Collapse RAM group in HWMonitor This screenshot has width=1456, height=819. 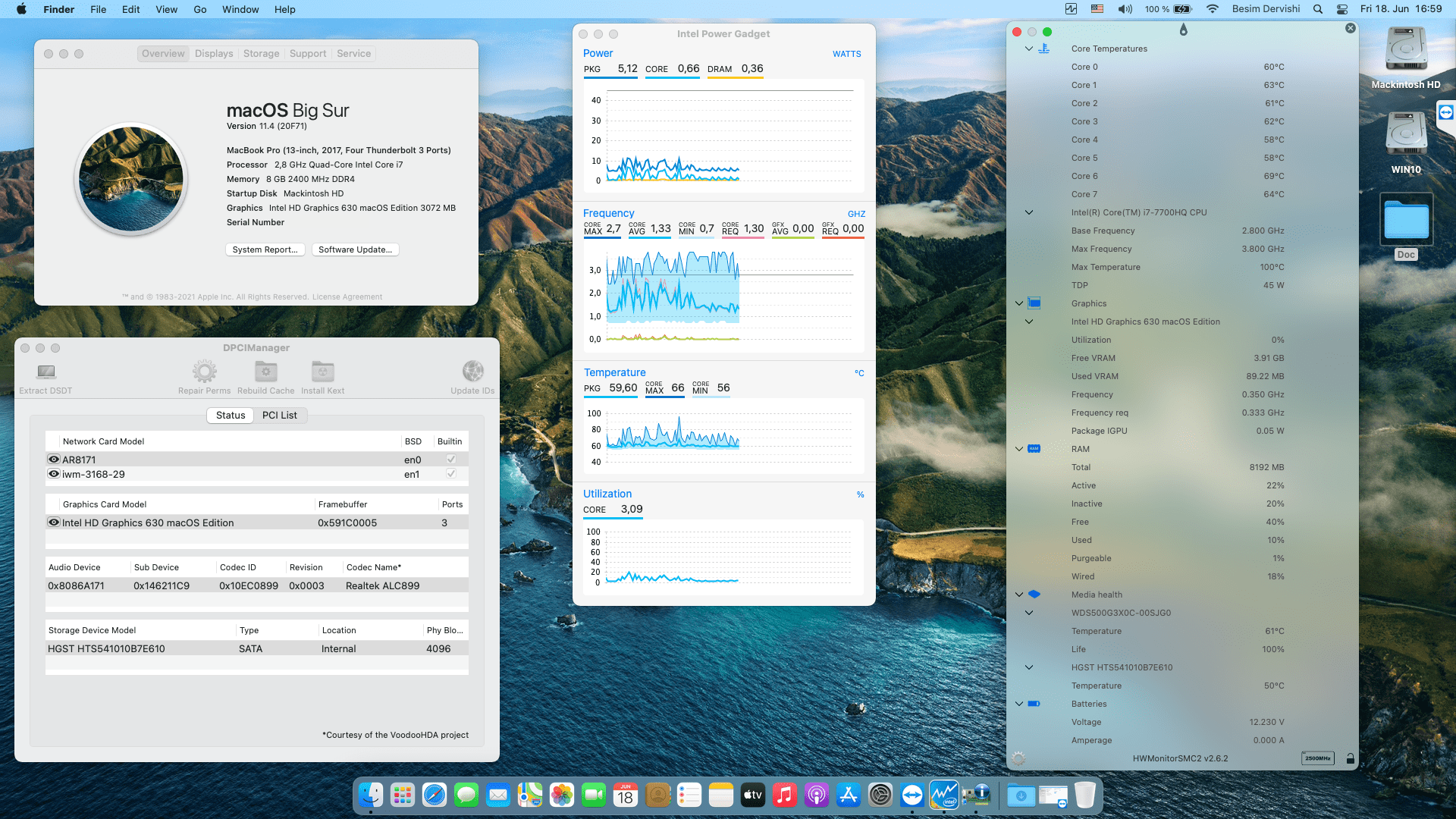point(1019,449)
